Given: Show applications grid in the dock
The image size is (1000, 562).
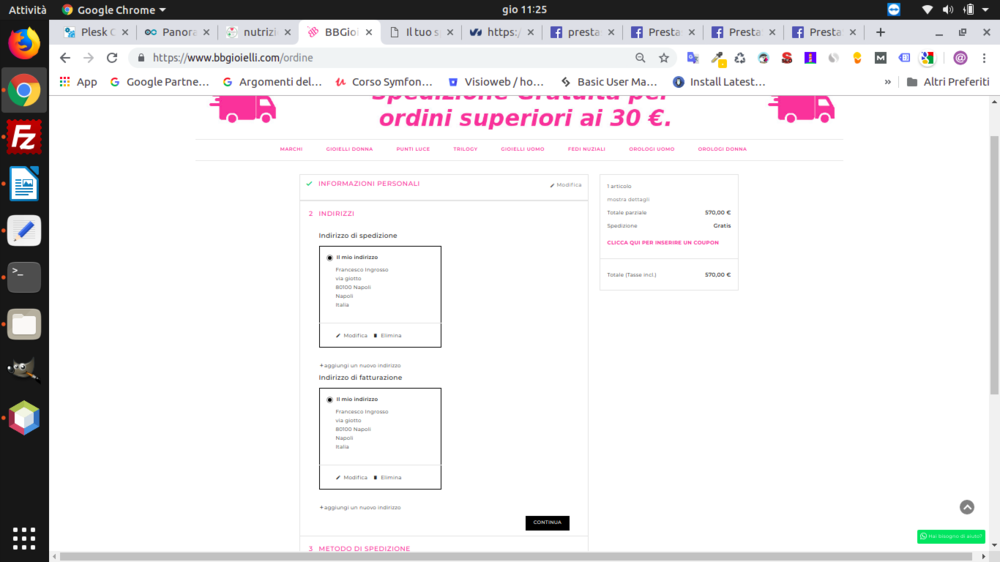Looking at the screenshot, I should coord(24,538).
